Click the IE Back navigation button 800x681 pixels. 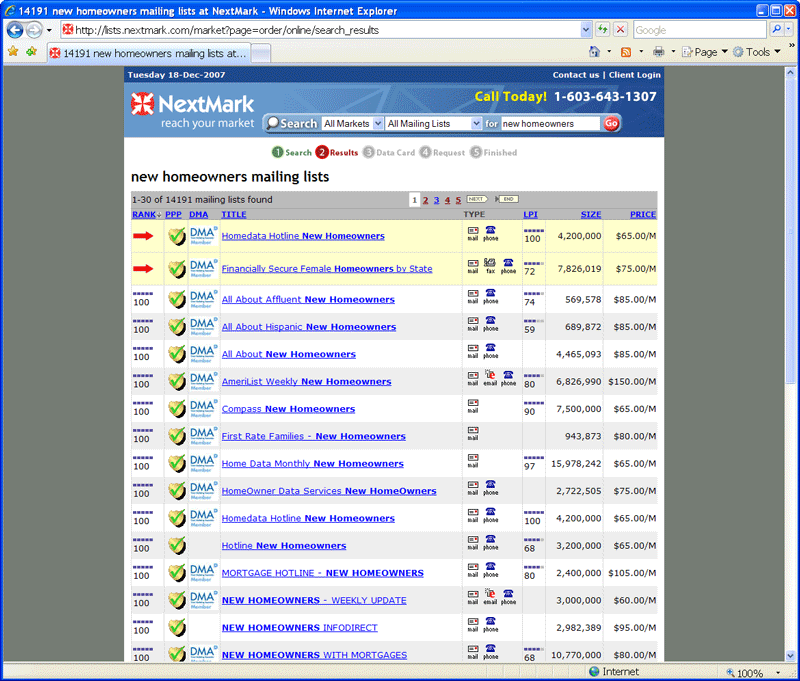(15, 30)
